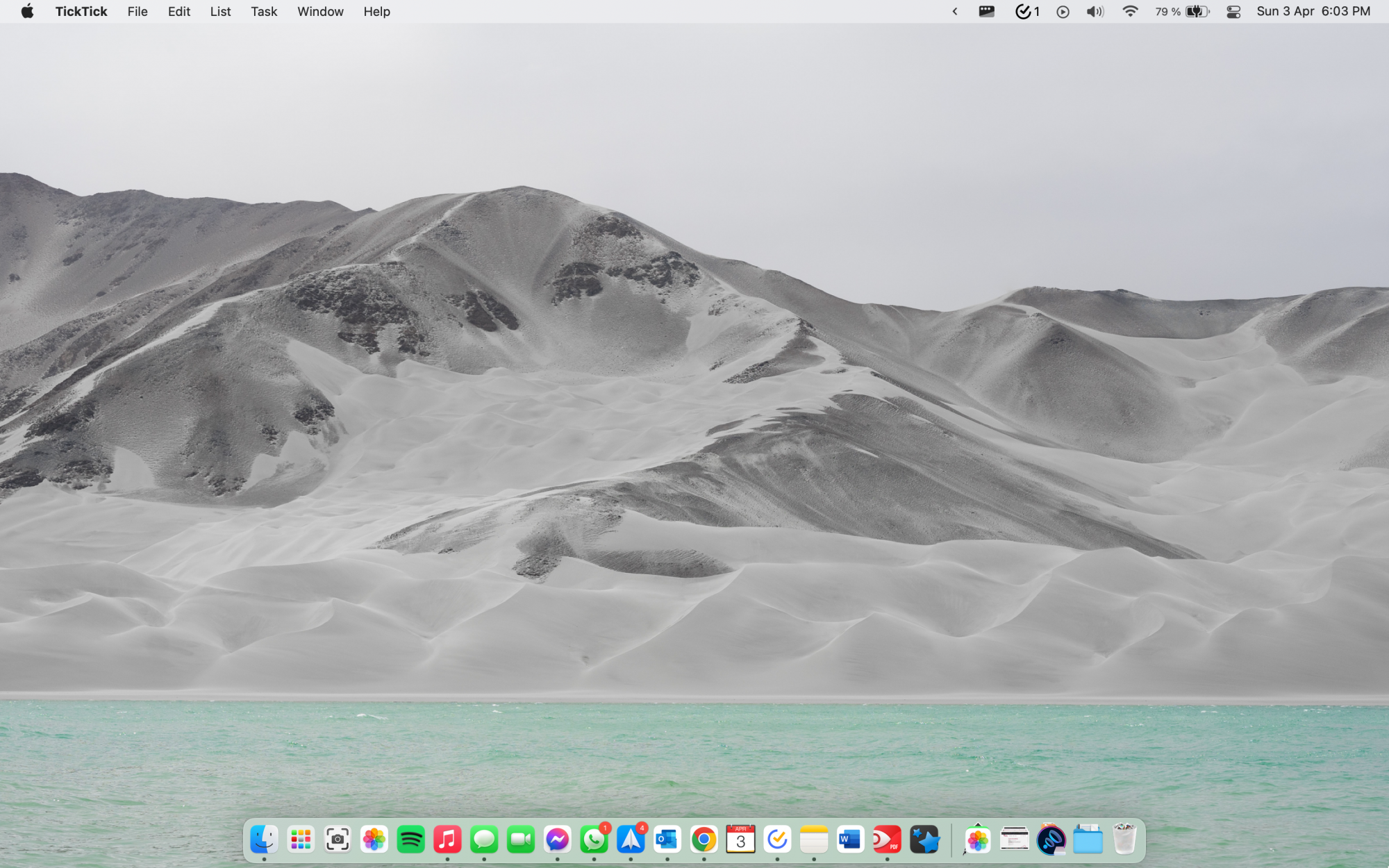Open the Task menu
The image size is (1389, 868).
pyautogui.click(x=264, y=12)
